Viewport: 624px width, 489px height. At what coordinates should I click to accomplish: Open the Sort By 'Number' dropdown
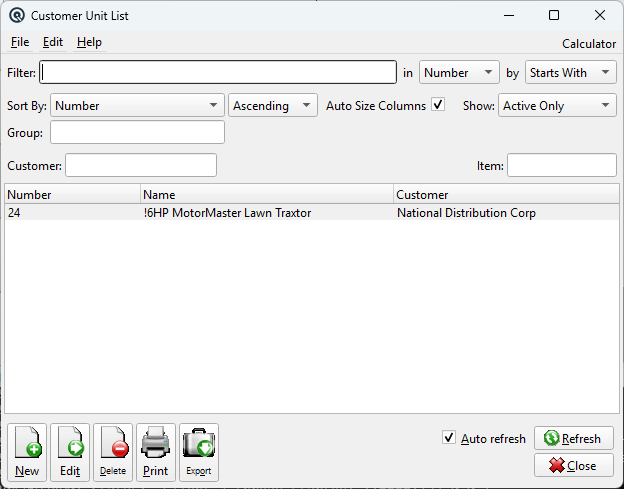137,105
